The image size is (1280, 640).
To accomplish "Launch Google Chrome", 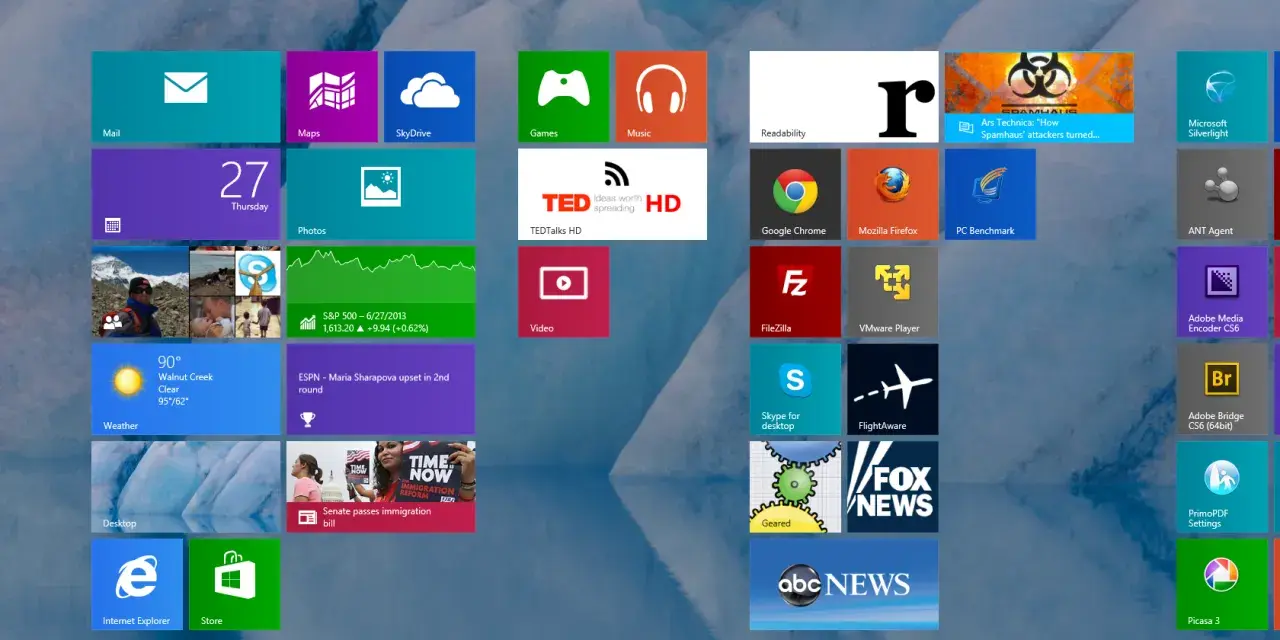I will coord(795,195).
